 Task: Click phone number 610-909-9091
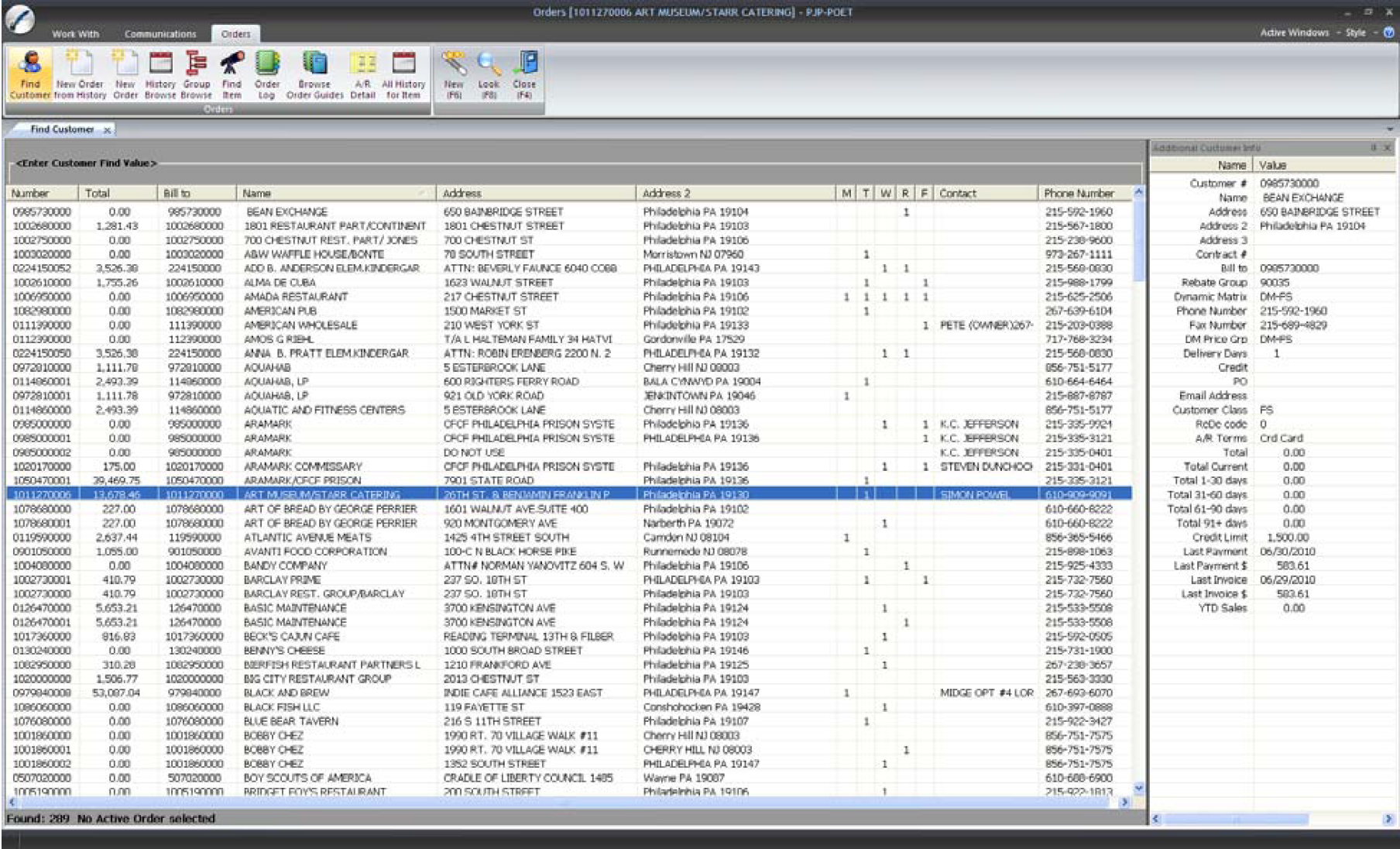(1079, 494)
